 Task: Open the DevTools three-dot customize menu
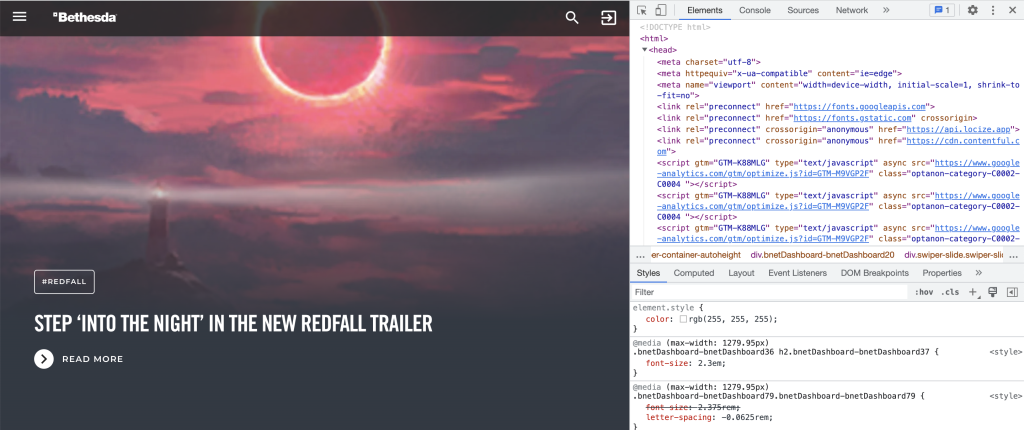click(993, 10)
